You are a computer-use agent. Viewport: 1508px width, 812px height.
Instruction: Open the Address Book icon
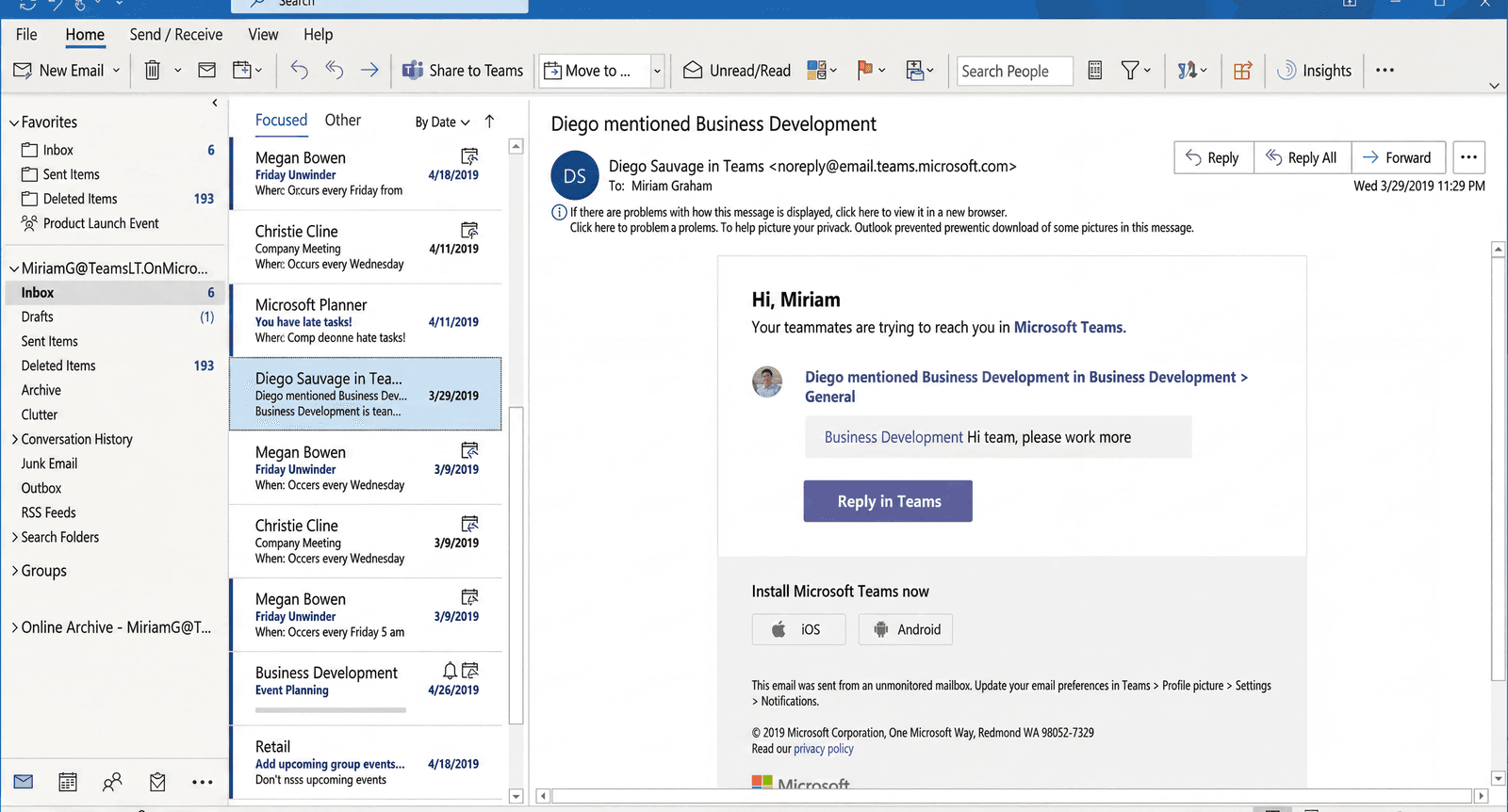click(1095, 71)
